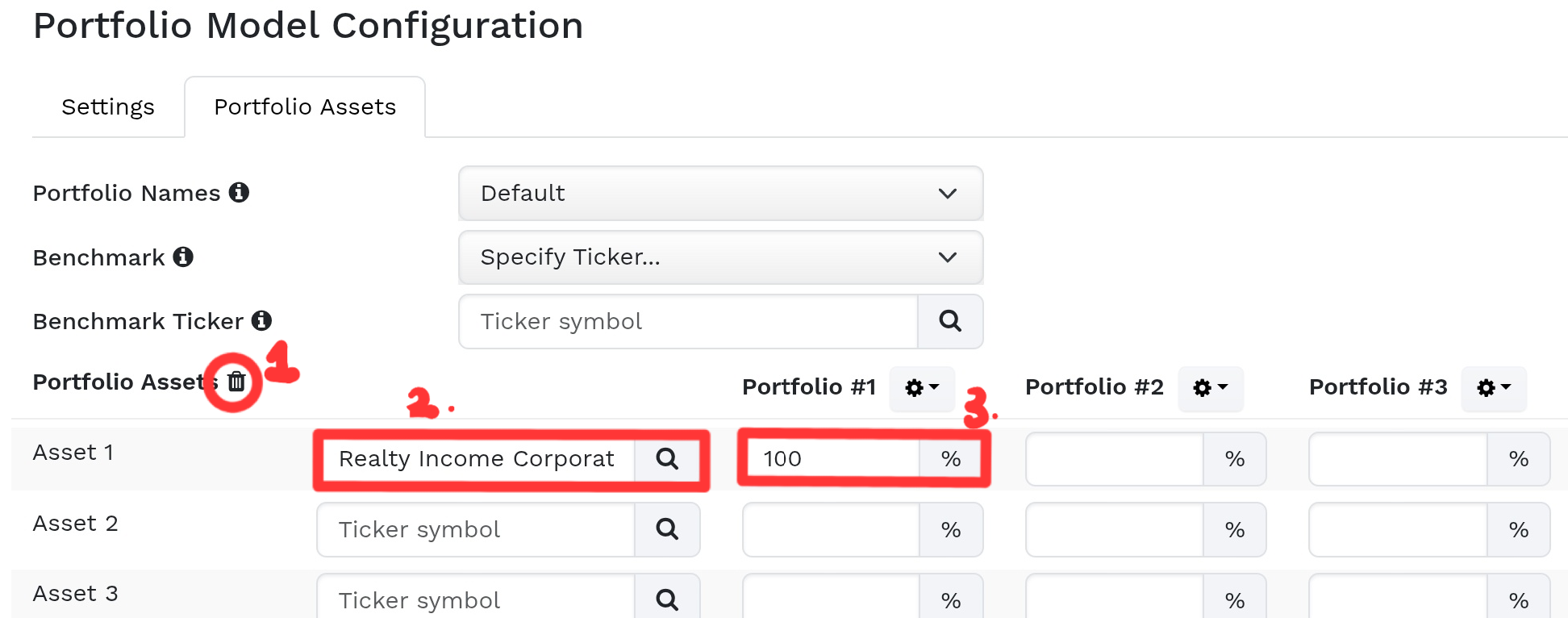Click the trash icon beside Portfolio Assets

pyautogui.click(x=236, y=382)
